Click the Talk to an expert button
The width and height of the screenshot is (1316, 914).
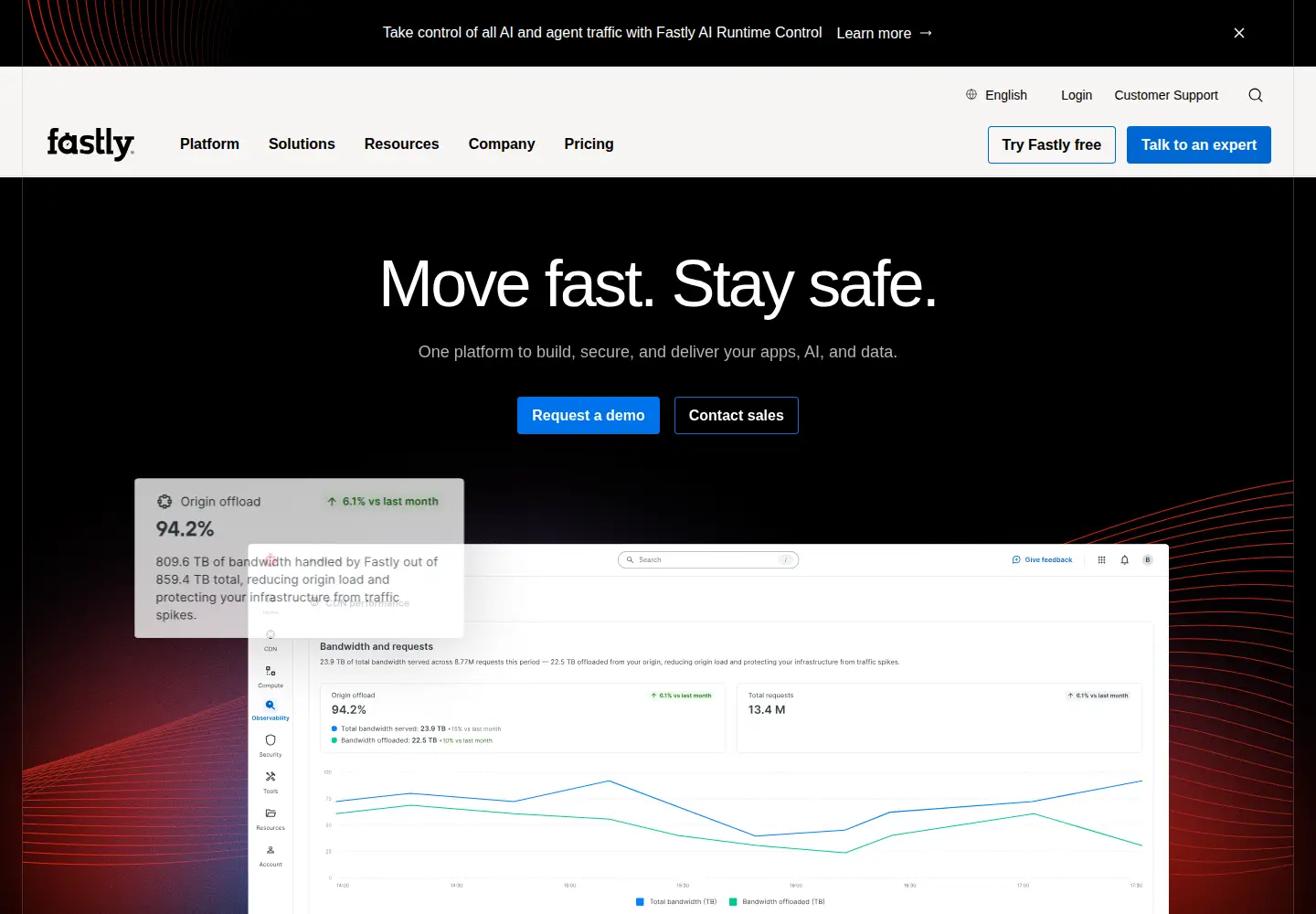[x=1199, y=144]
